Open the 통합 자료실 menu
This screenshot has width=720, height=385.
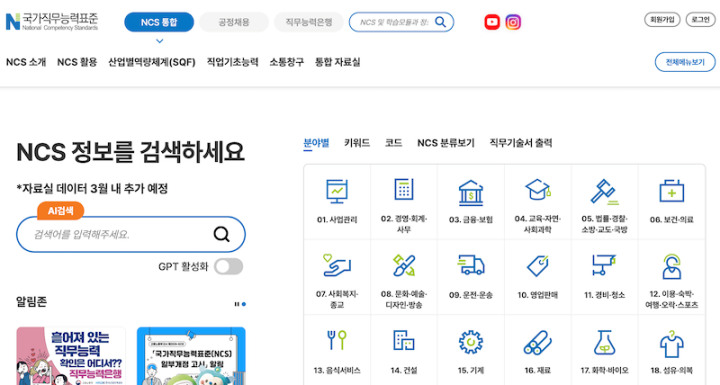tap(338, 62)
